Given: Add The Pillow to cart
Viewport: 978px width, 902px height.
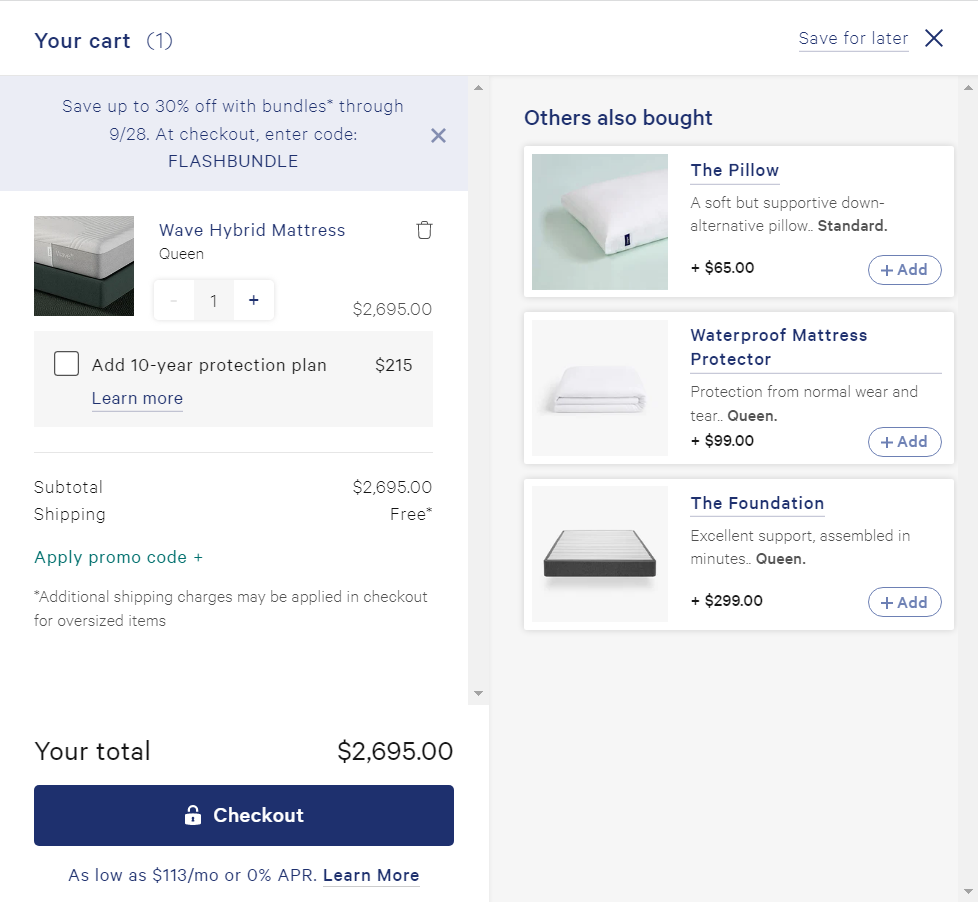Looking at the screenshot, I should click(x=904, y=270).
